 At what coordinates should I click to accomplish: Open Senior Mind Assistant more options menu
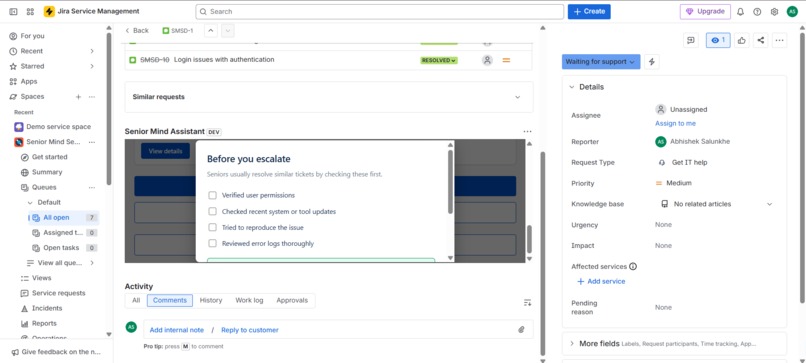point(527,132)
